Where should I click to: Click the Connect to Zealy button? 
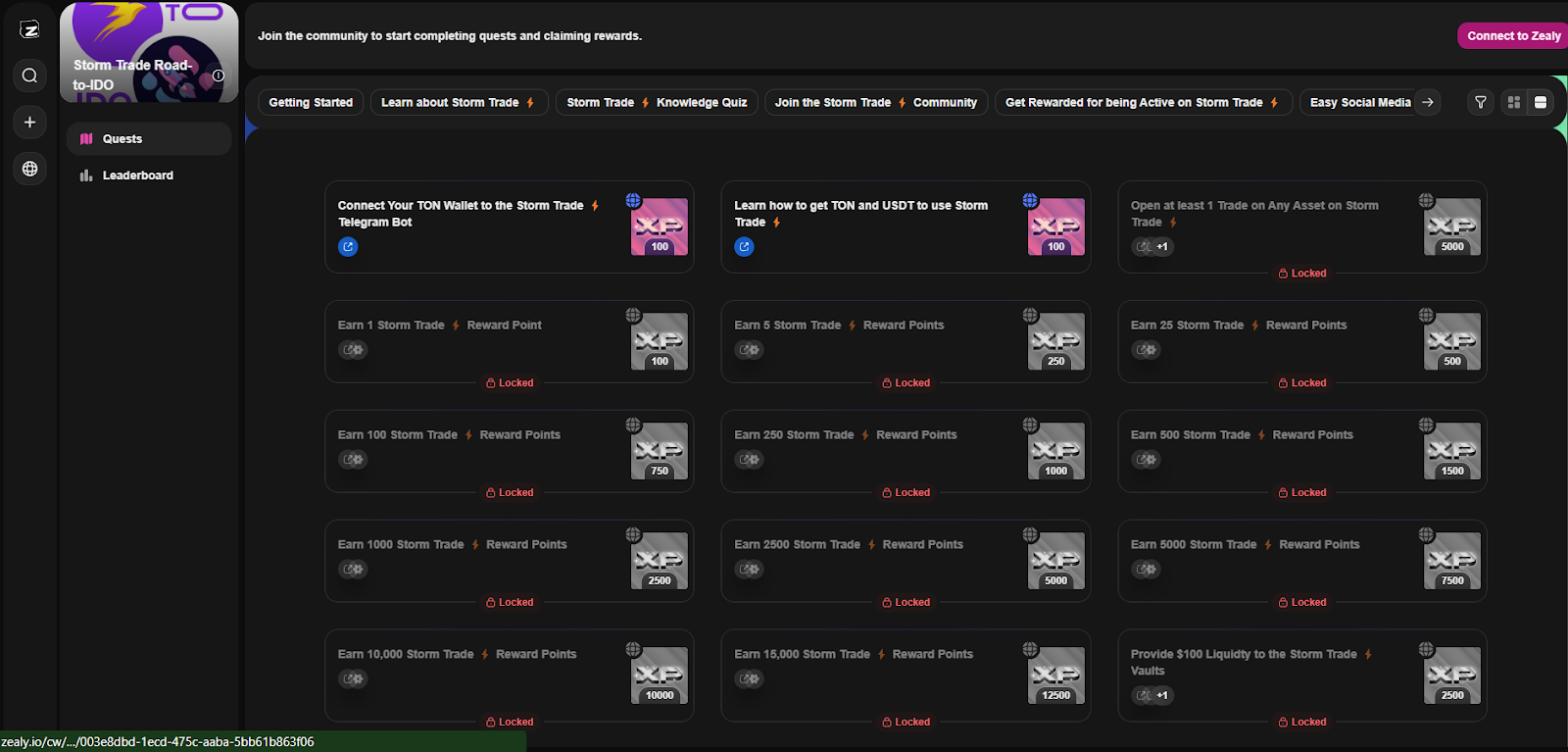[1513, 36]
